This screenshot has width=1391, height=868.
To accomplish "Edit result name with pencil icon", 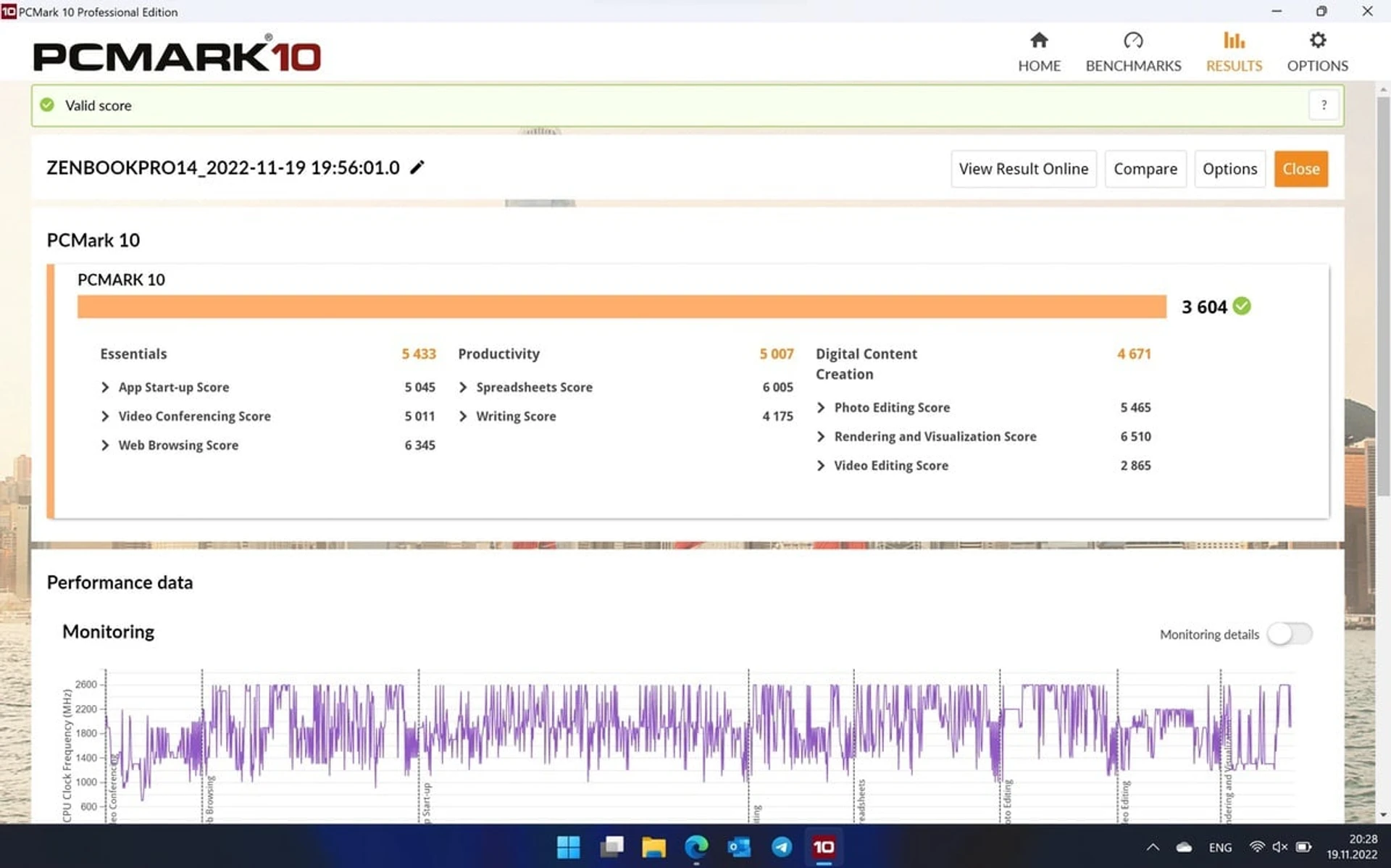I will [417, 167].
